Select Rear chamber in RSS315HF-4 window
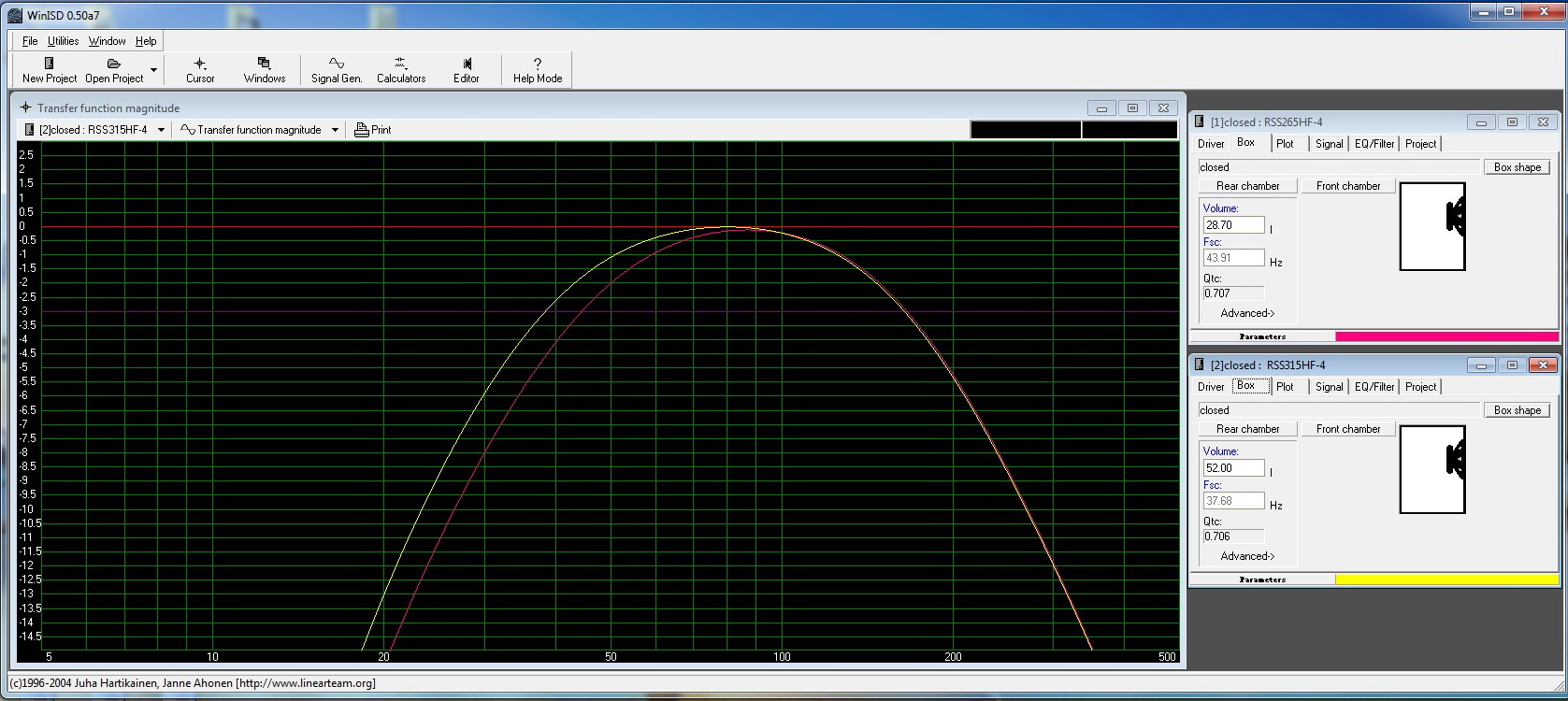The image size is (1568, 701). point(1247,429)
